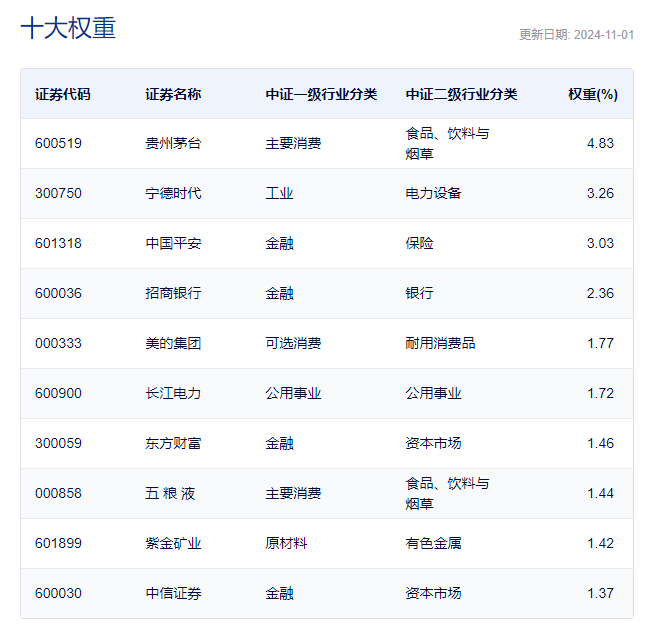Click weight value 1.37
Viewport: 669px width, 630px height.
(600, 593)
